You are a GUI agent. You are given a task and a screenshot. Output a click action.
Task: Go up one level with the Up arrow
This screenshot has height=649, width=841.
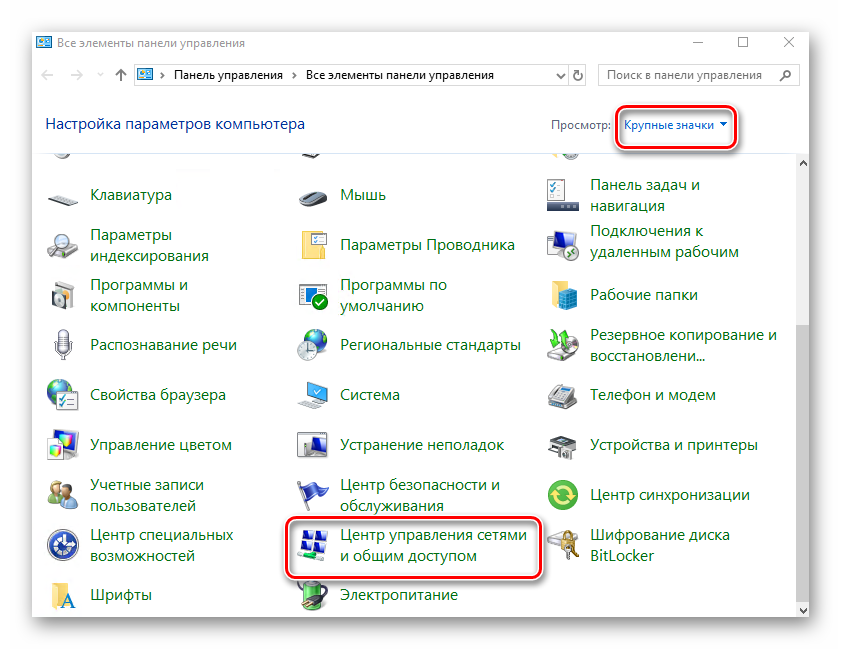coord(121,75)
